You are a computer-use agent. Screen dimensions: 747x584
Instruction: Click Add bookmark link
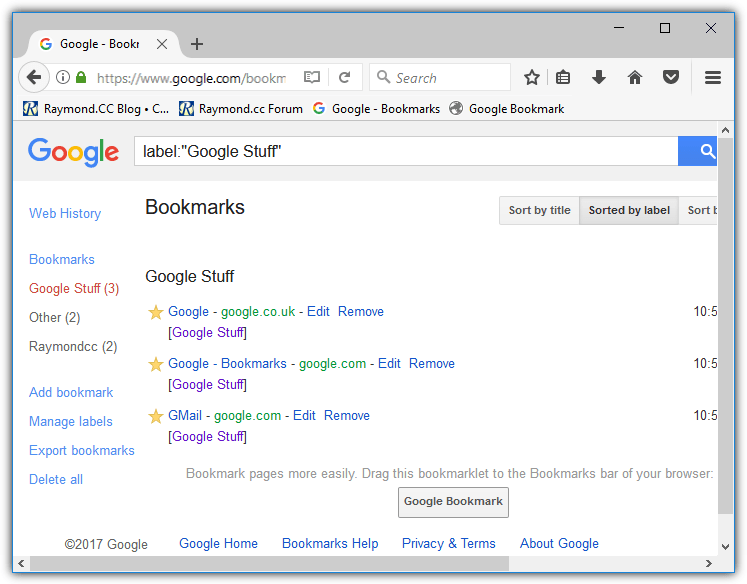point(71,393)
